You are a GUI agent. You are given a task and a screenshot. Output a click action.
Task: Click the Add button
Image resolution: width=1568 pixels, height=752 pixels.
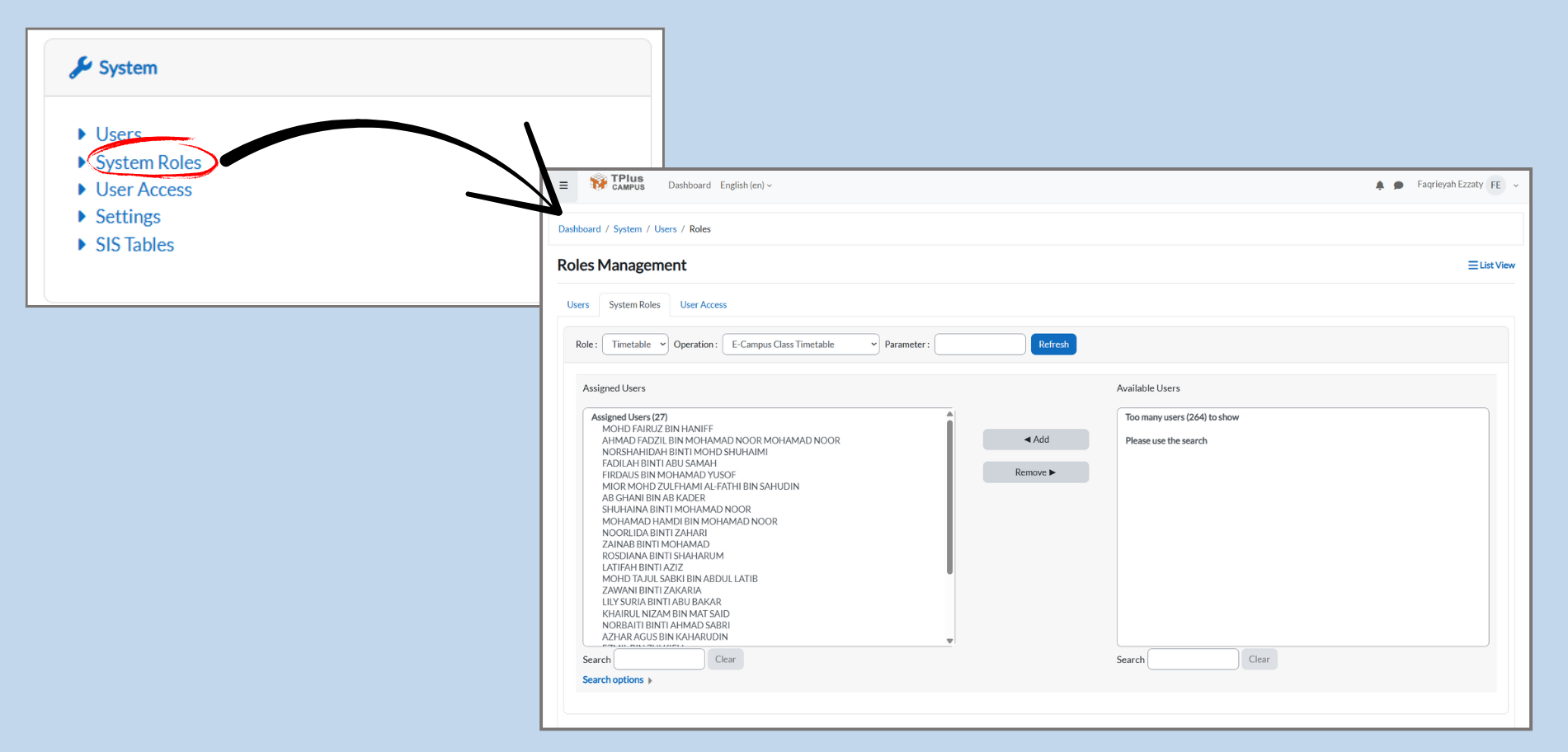click(x=1035, y=439)
